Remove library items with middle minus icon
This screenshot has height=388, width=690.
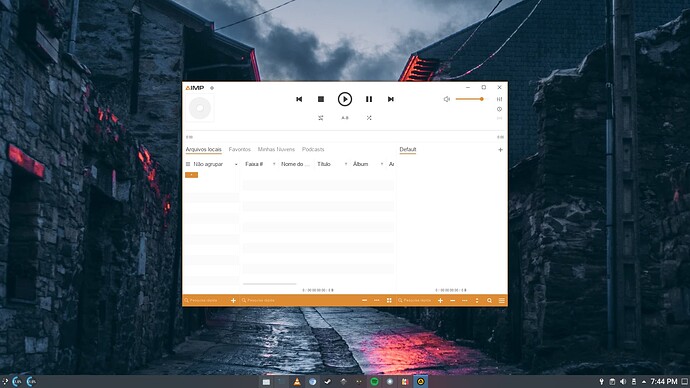(x=364, y=300)
